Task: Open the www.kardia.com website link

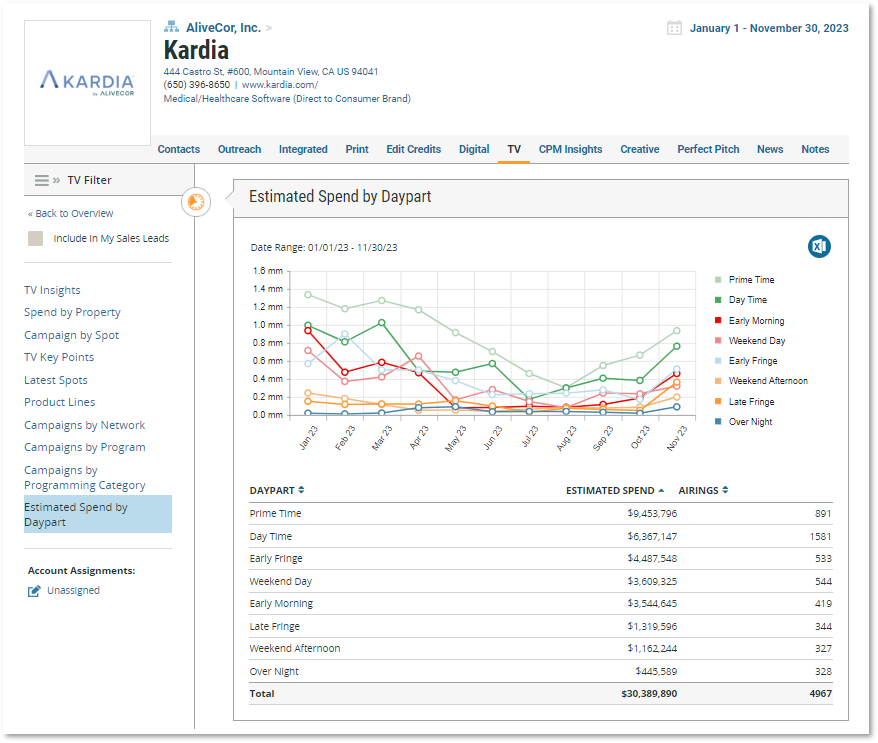Action: click(280, 85)
